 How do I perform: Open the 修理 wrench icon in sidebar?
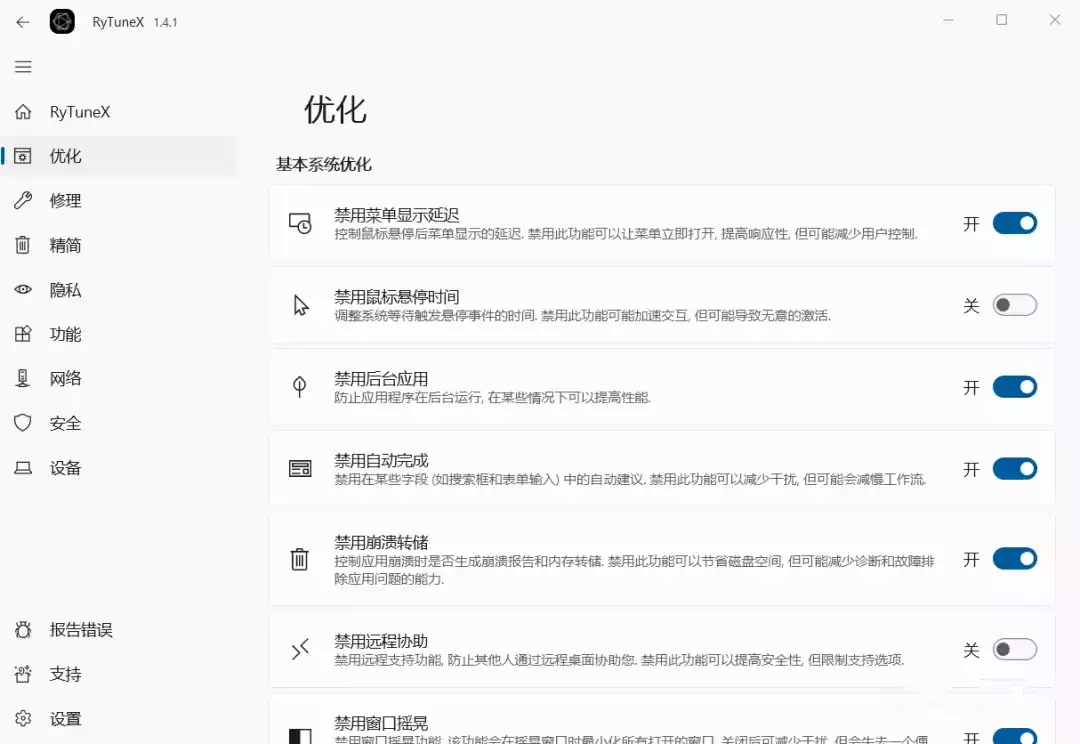point(23,200)
